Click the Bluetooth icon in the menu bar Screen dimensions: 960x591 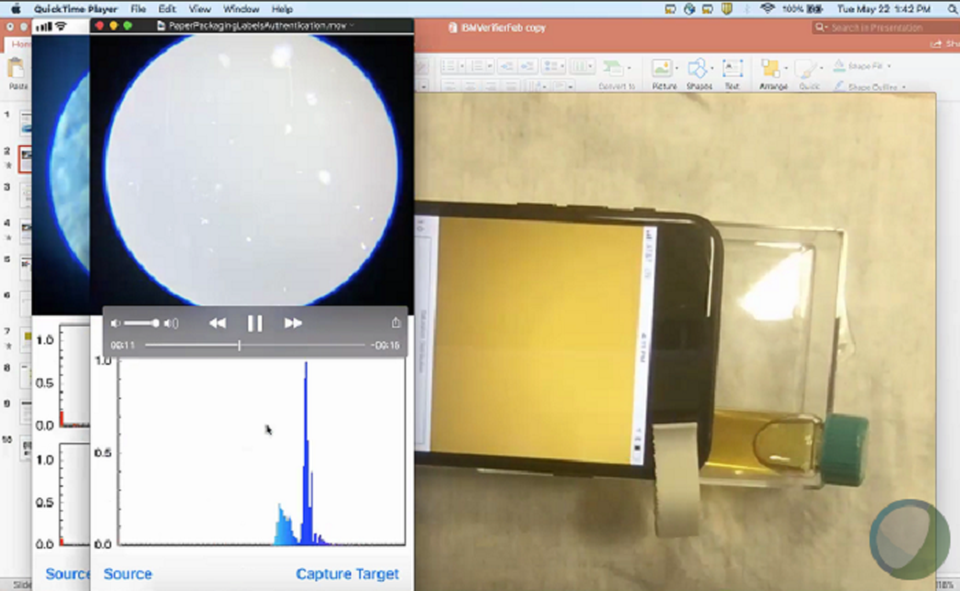pyautogui.click(x=747, y=9)
